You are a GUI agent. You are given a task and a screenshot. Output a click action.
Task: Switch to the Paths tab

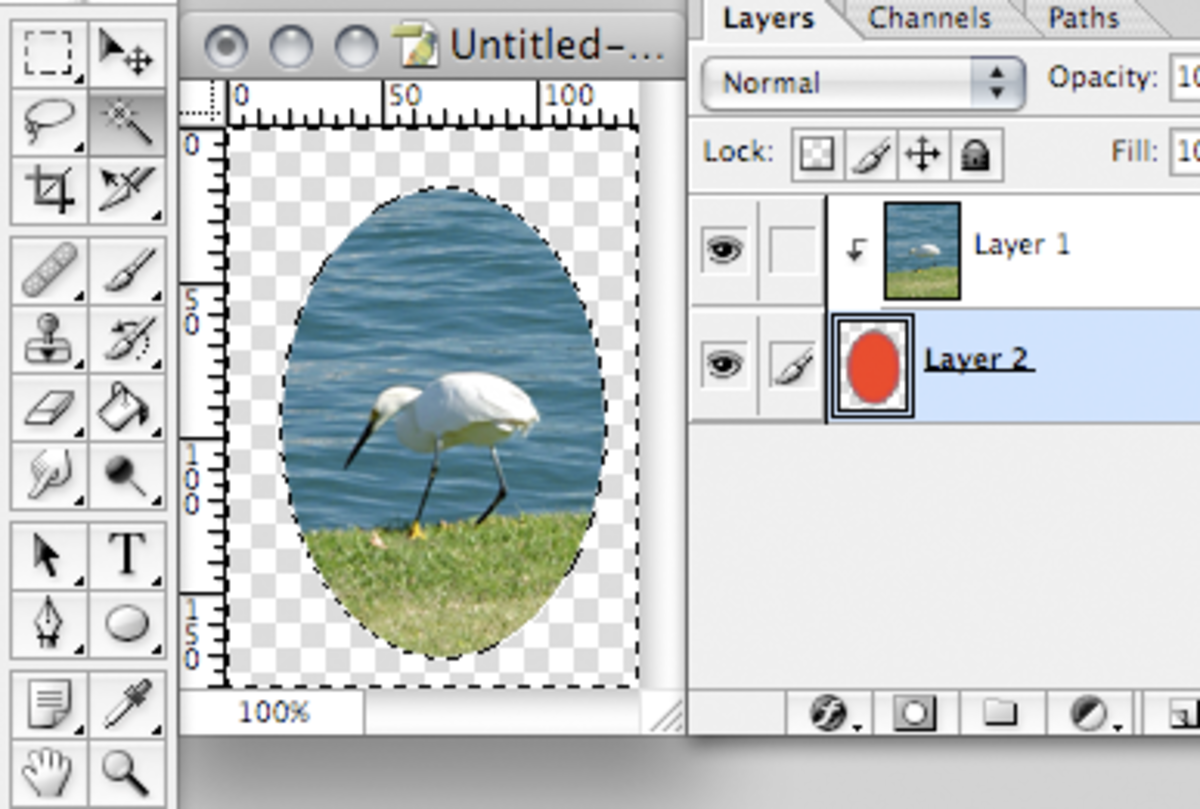(x=1087, y=18)
